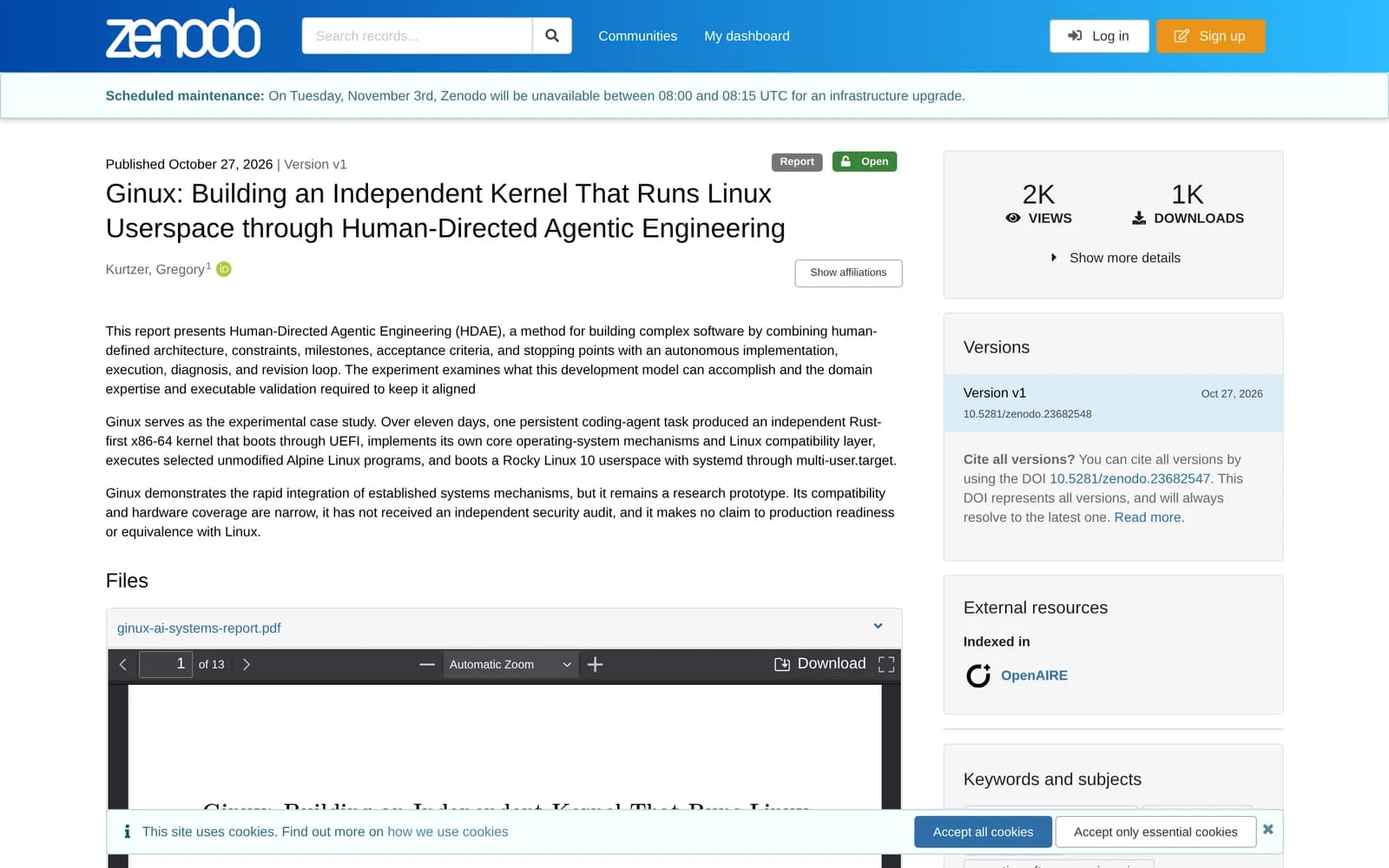This screenshot has width=1389, height=868.
Task: Dismiss the cookie banner X
Action: coord(1268,829)
